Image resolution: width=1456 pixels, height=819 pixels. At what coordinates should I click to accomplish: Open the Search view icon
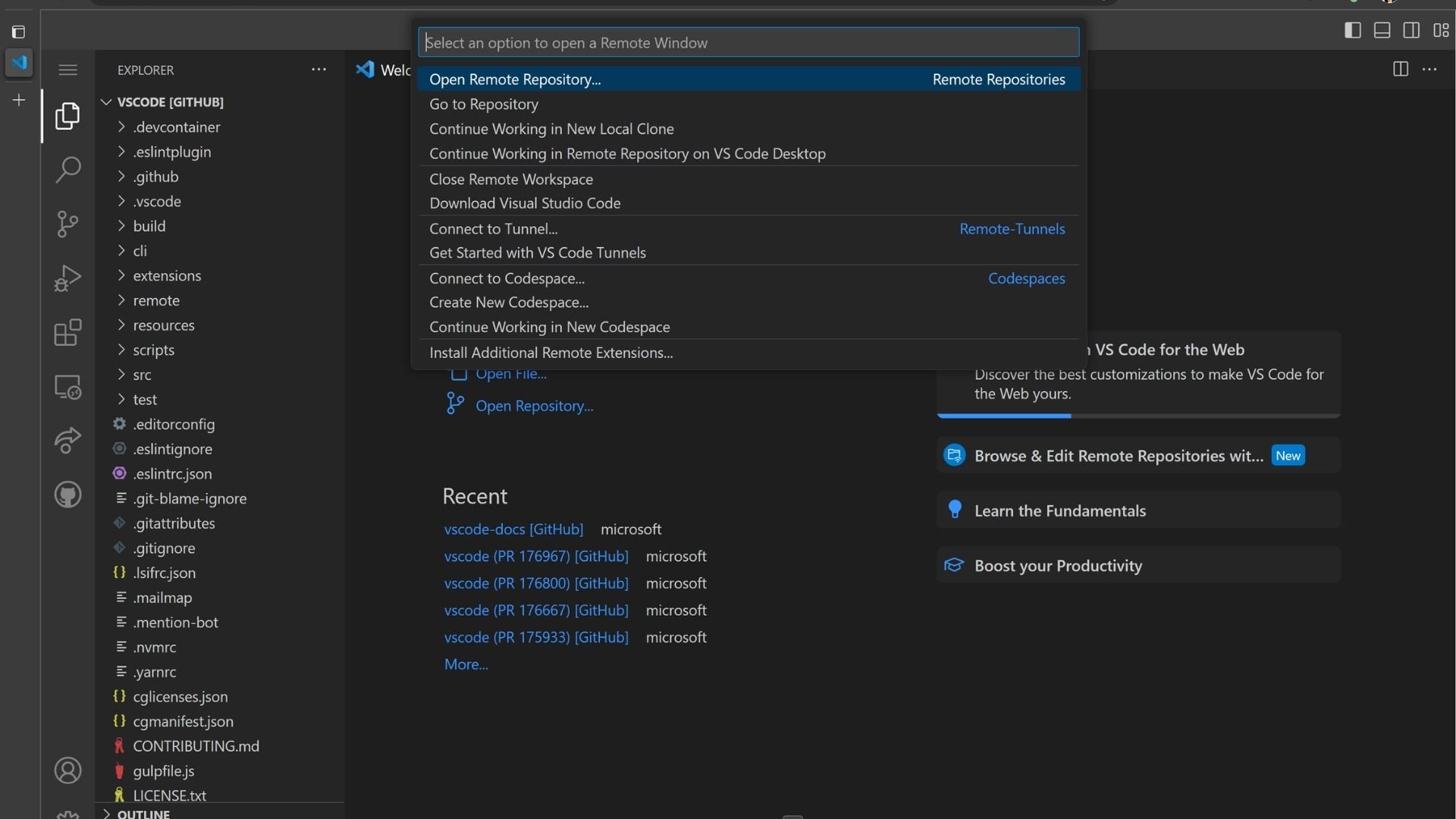click(x=67, y=169)
